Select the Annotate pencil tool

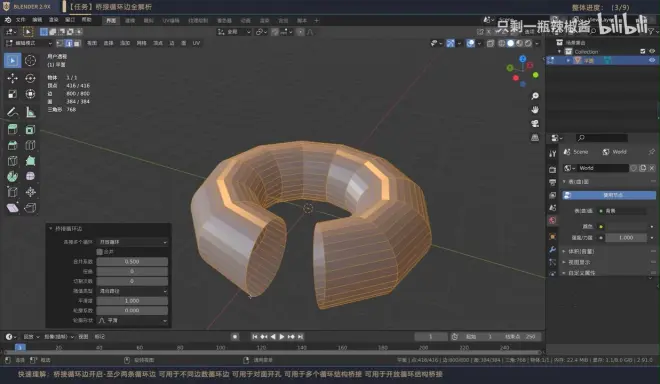pyautogui.click(x=13, y=112)
